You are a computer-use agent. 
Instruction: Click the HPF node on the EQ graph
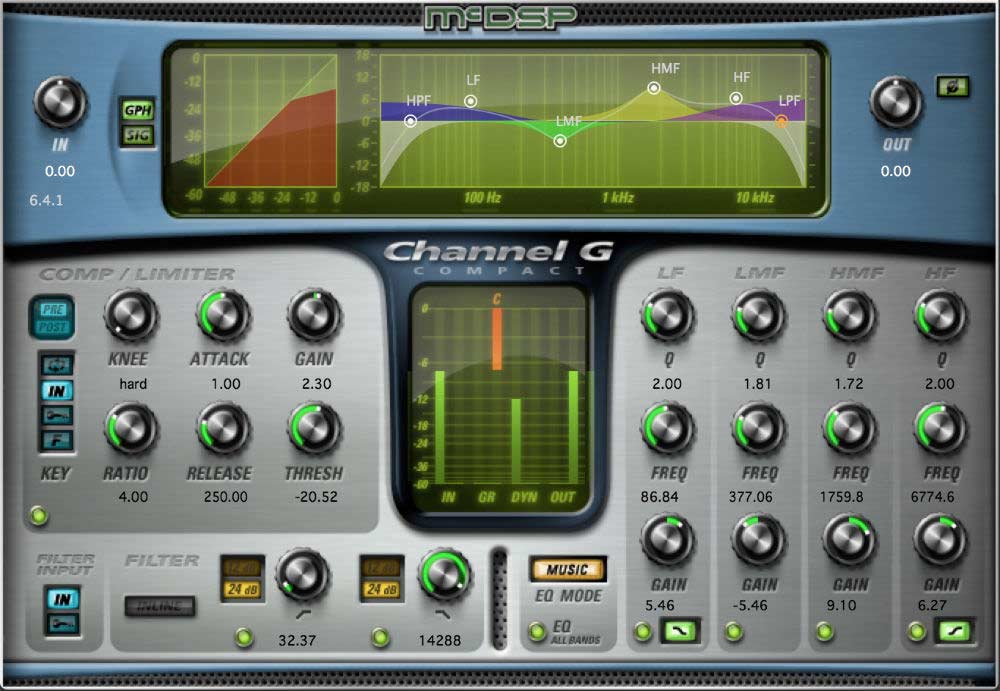tap(411, 121)
